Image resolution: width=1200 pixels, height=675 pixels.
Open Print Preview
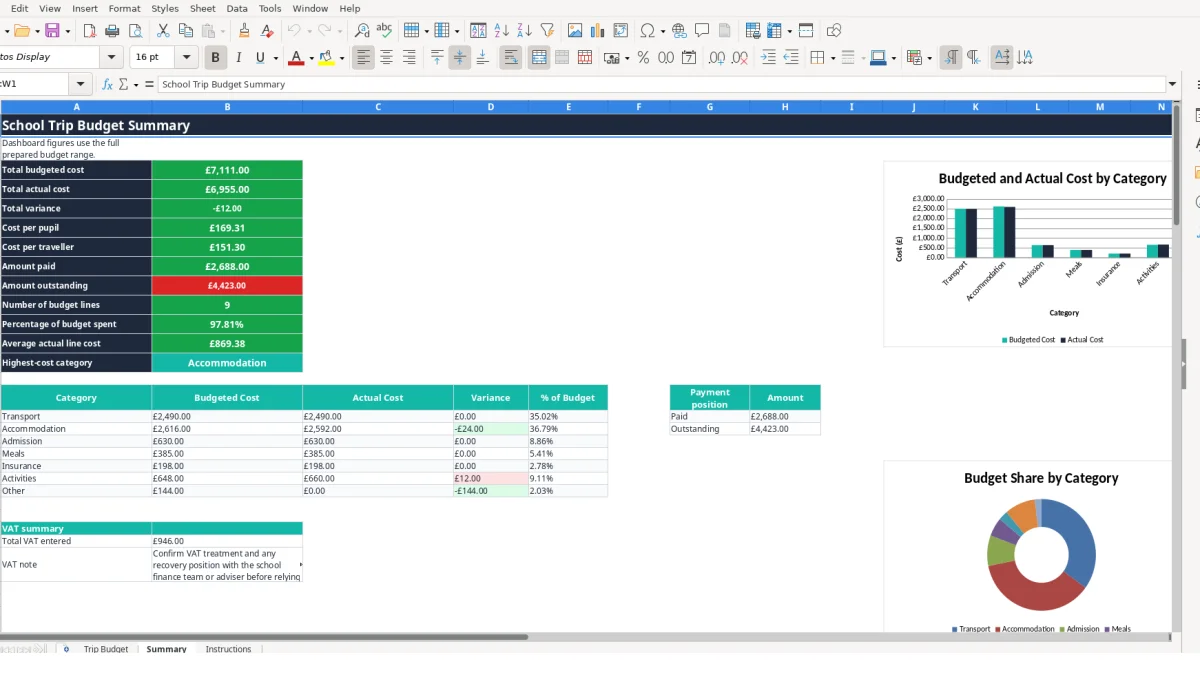(x=134, y=31)
